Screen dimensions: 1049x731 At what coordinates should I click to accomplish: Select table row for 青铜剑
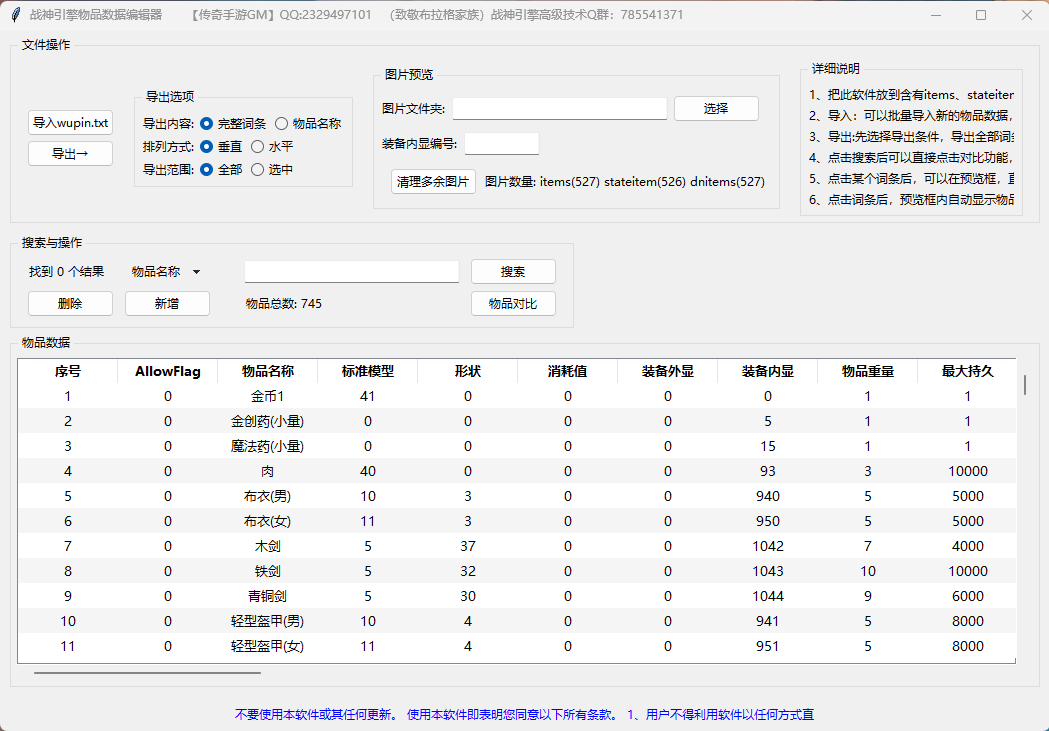267,596
